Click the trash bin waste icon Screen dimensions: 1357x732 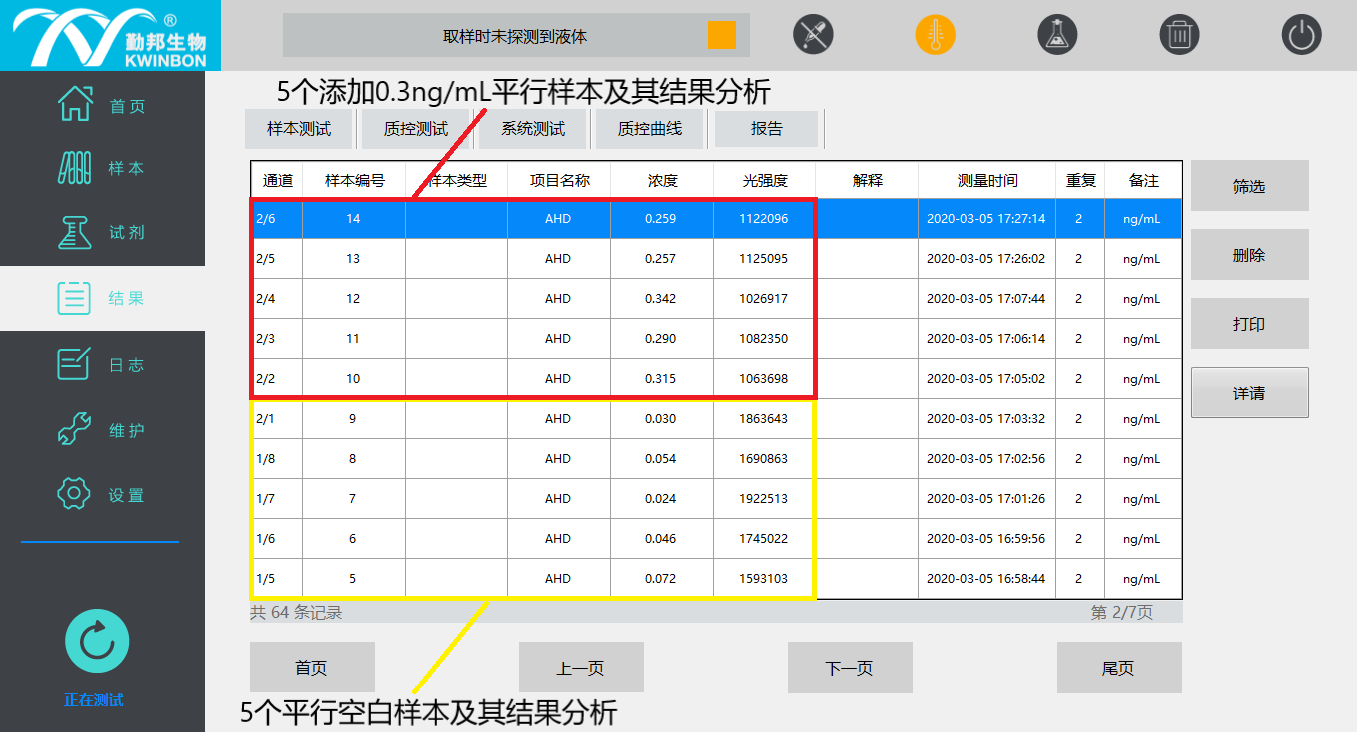pyautogui.click(x=1179, y=36)
